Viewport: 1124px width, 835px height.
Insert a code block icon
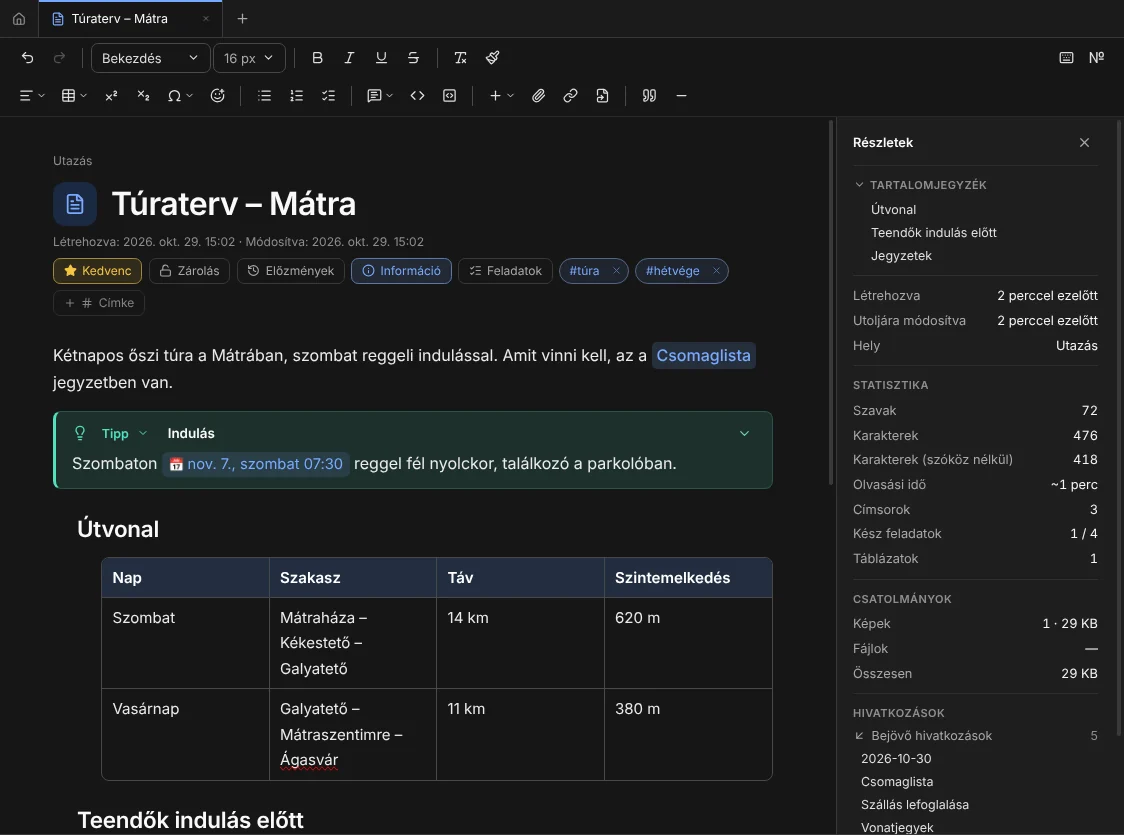tap(449, 96)
